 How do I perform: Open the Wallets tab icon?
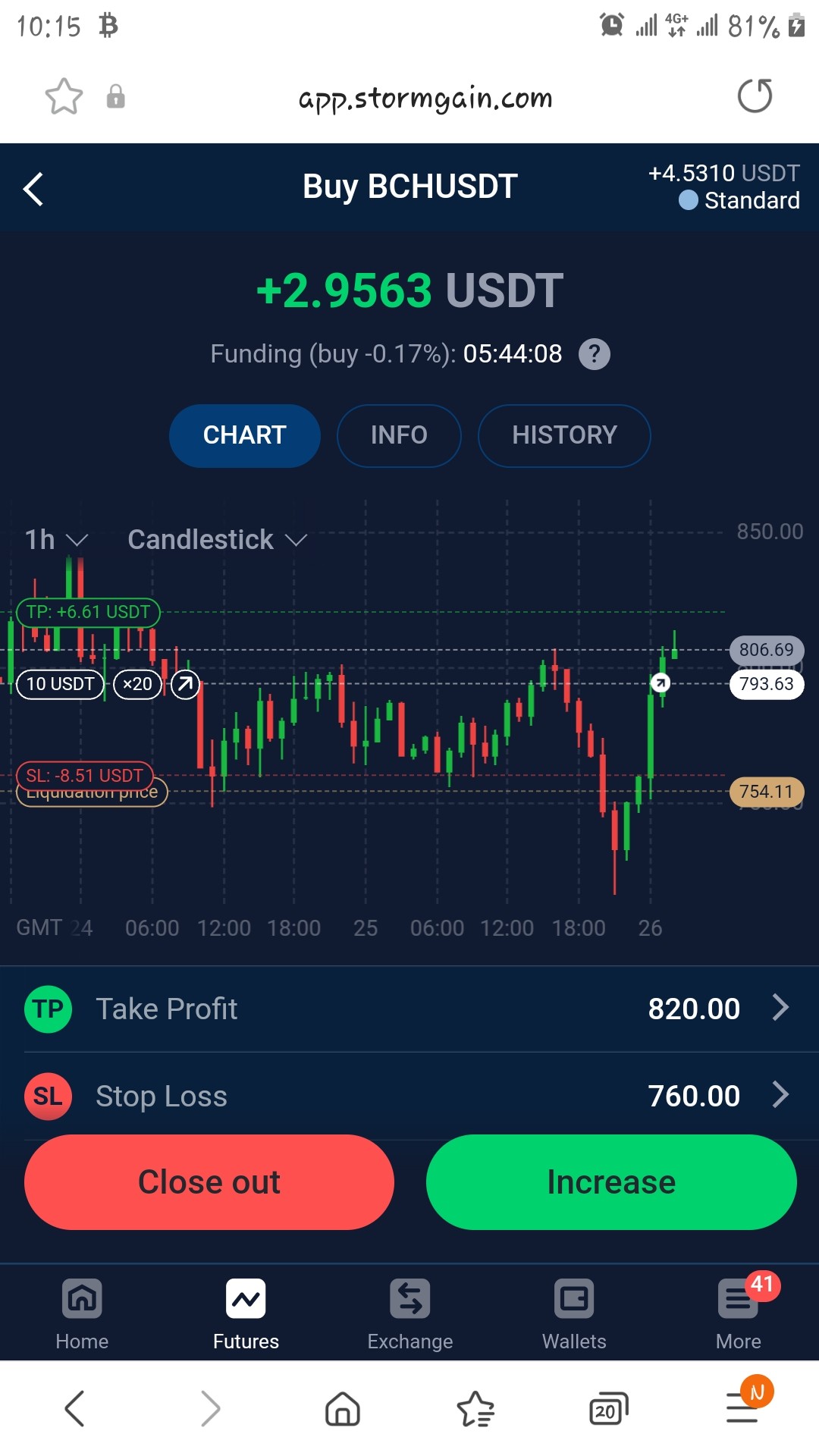[574, 1299]
